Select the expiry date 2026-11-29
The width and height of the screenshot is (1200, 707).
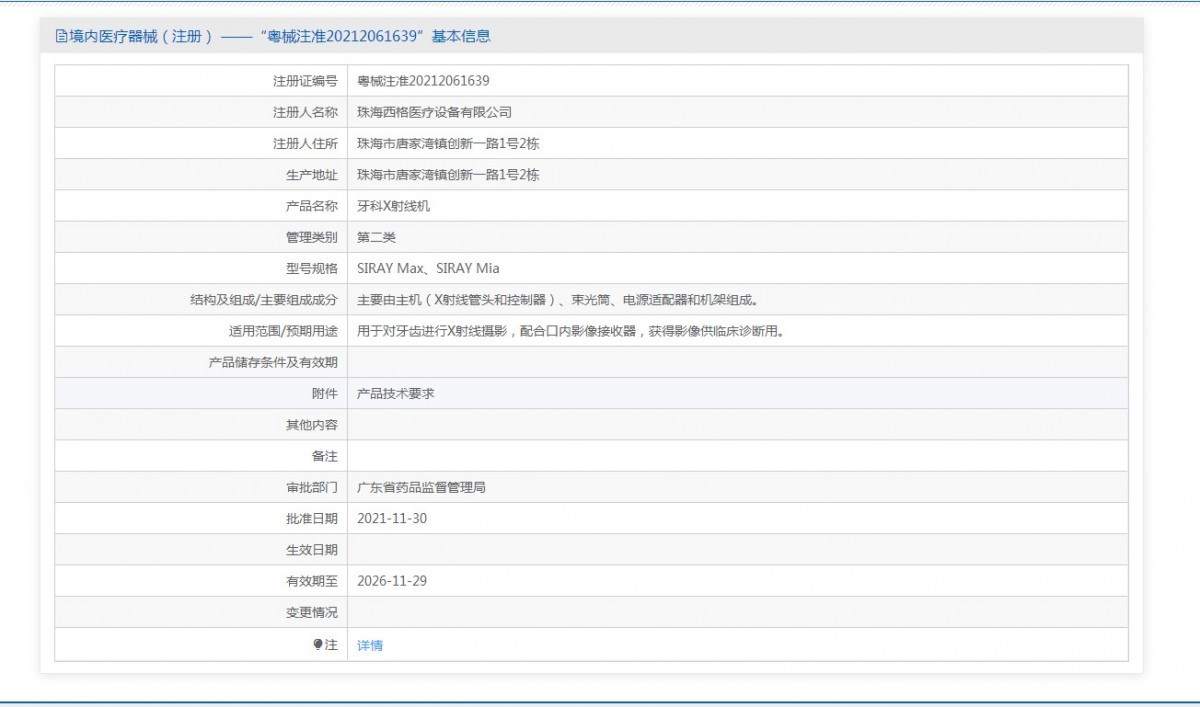(x=392, y=580)
